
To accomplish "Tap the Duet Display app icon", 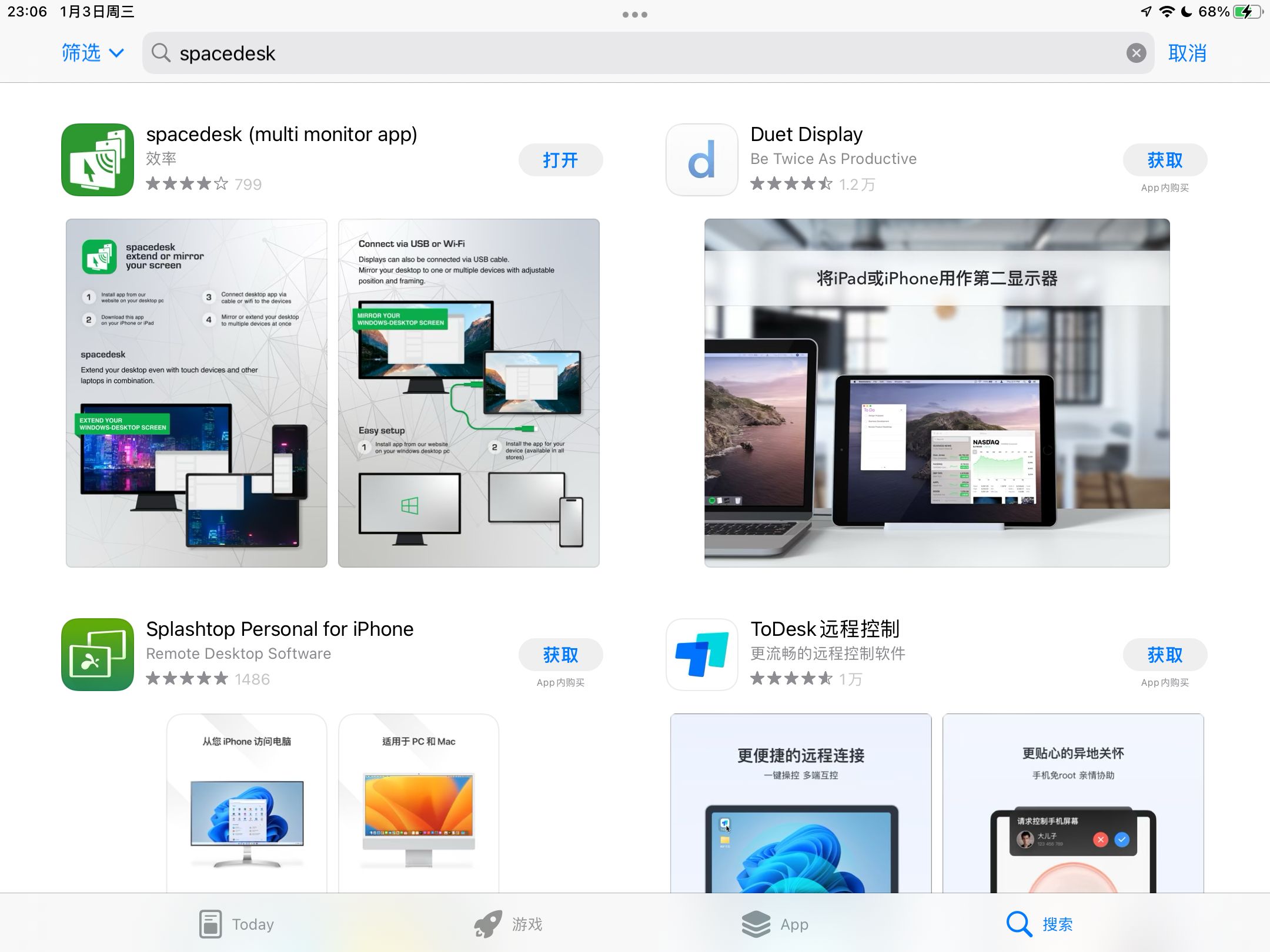I will (x=701, y=160).
